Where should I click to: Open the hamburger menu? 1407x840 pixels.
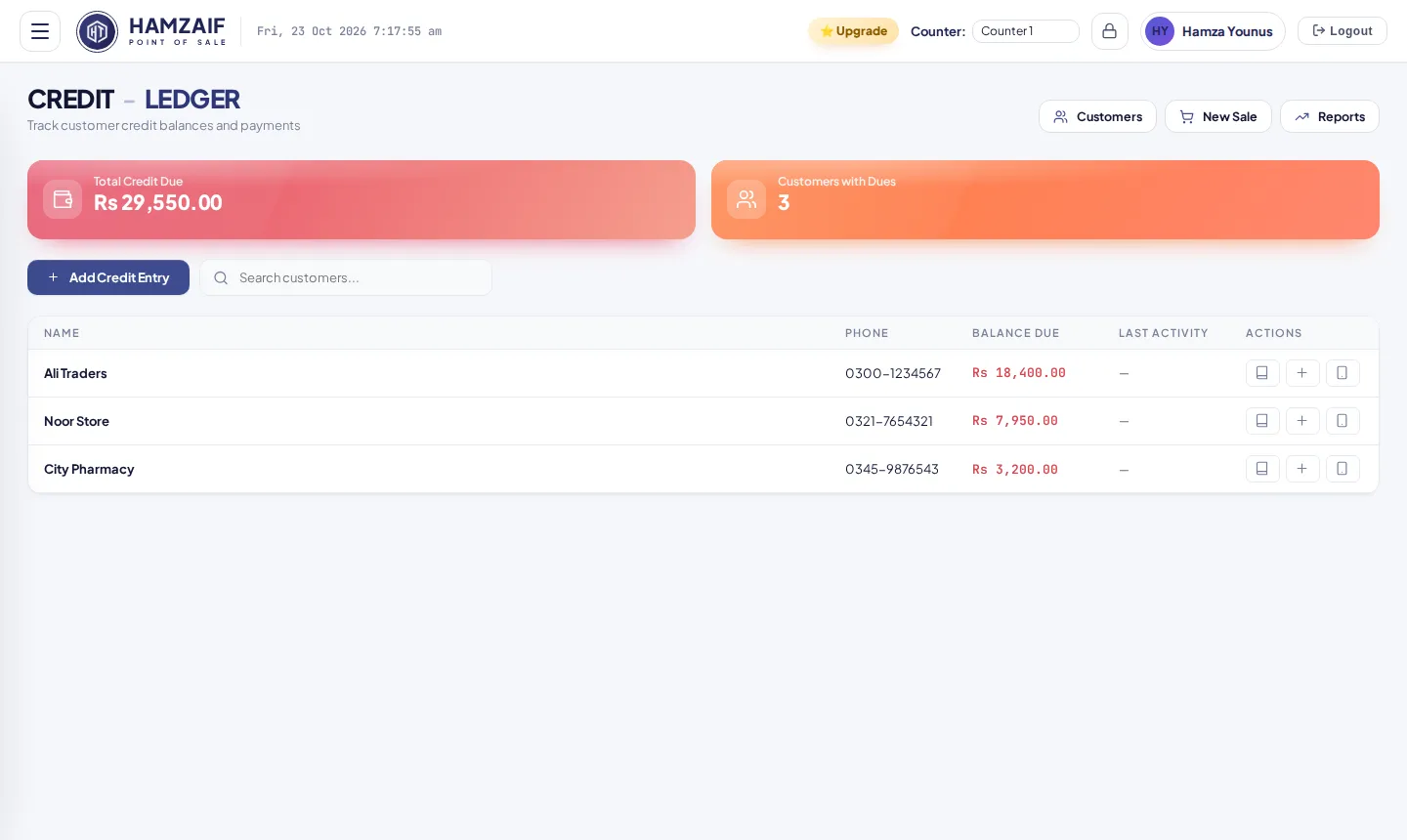click(40, 31)
